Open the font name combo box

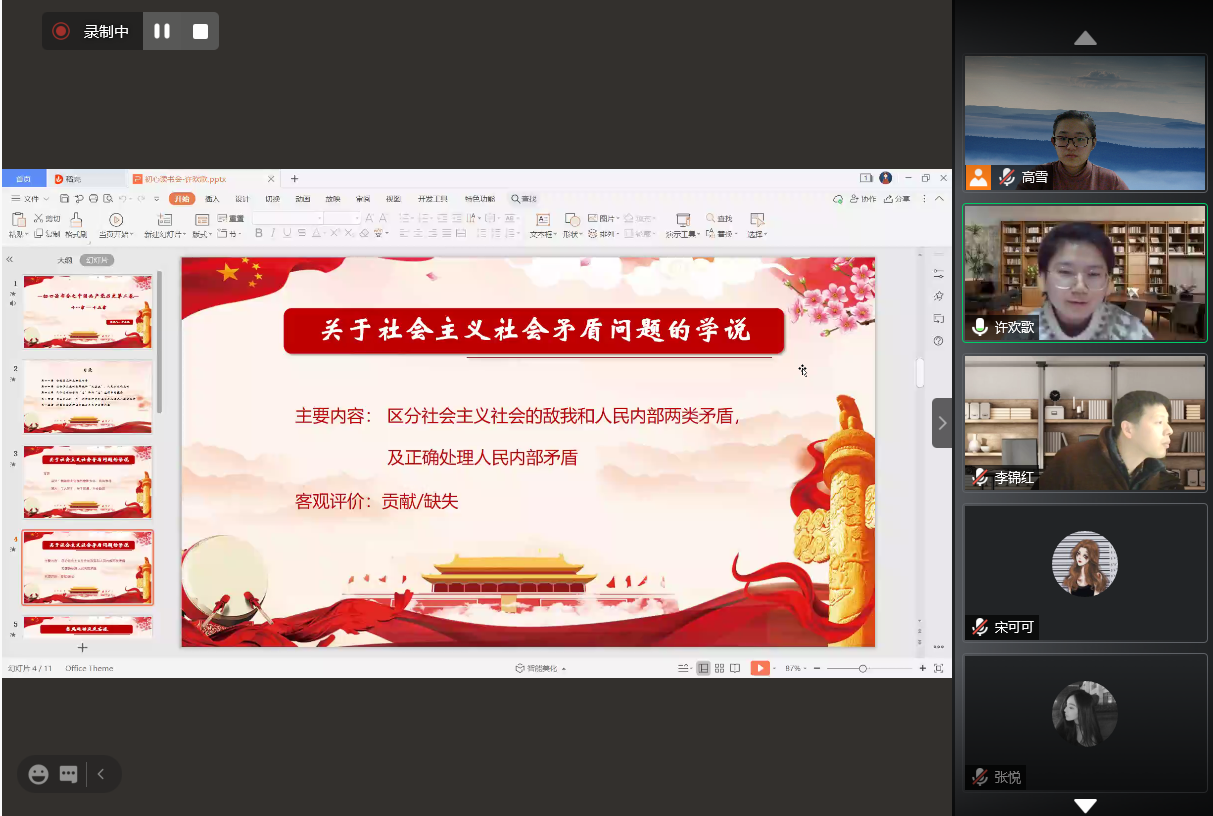coord(288,218)
